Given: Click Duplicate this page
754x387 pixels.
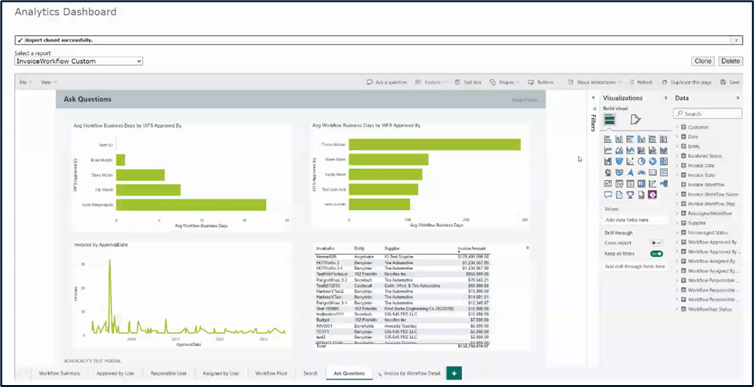Looking at the screenshot, I should (x=686, y=82).
